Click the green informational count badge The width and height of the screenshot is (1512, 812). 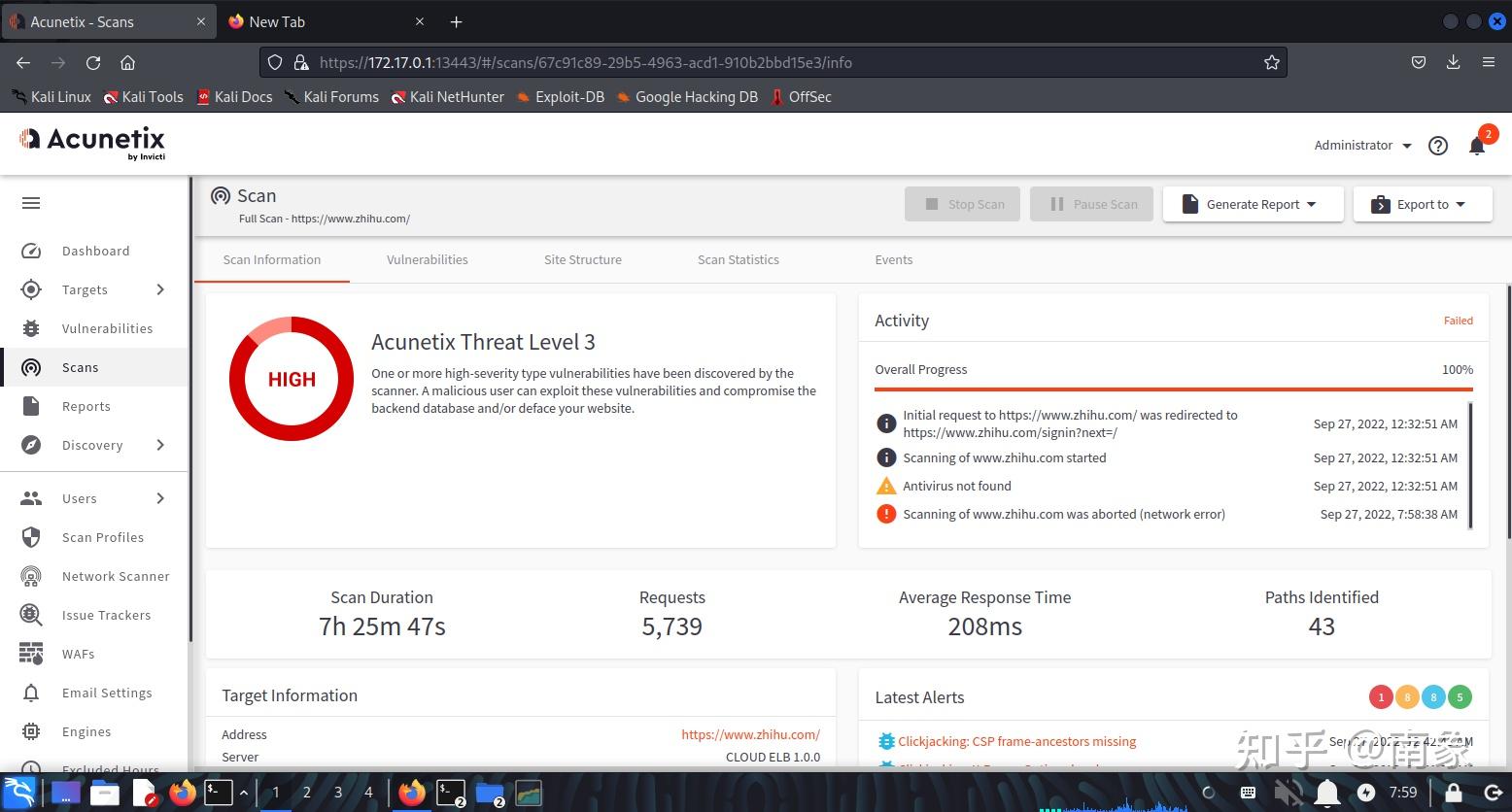pos(1460,696)
